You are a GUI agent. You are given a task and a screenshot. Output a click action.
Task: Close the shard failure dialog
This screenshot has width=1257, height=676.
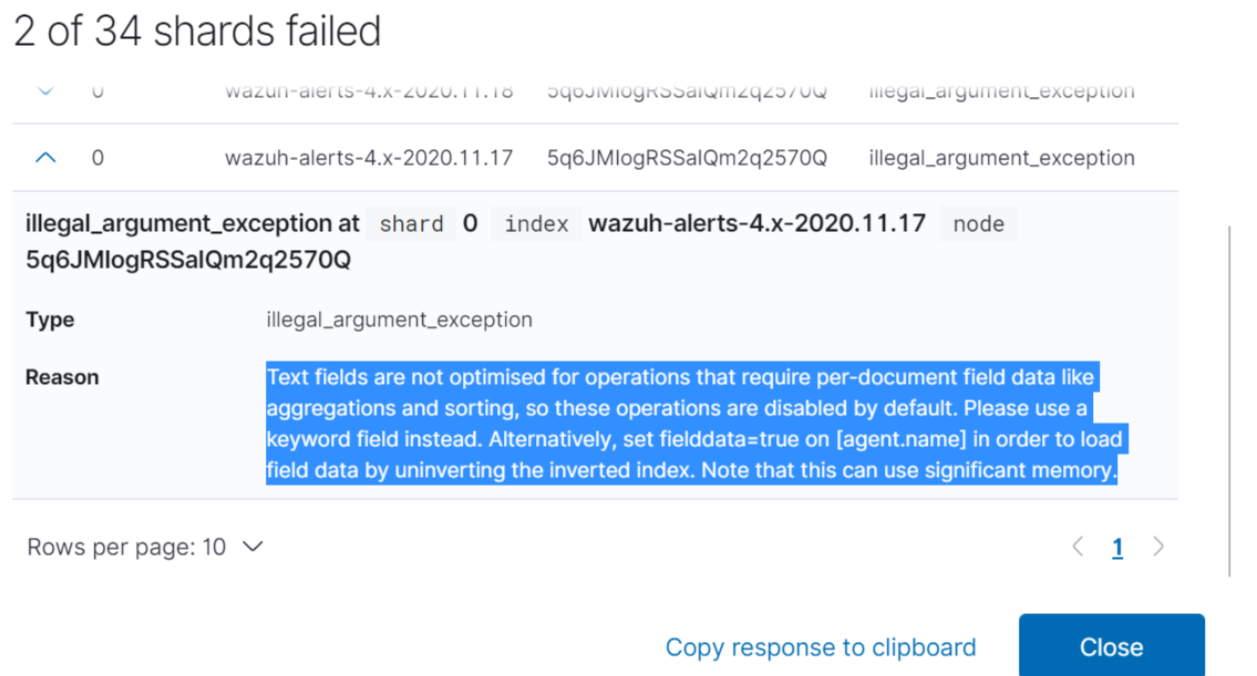click(x=1111, y=647)
